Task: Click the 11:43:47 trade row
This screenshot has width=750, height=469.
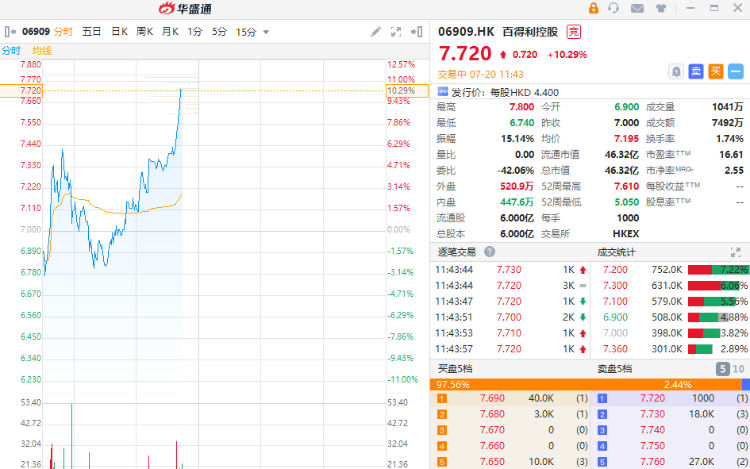Action: tap(510, 301)
